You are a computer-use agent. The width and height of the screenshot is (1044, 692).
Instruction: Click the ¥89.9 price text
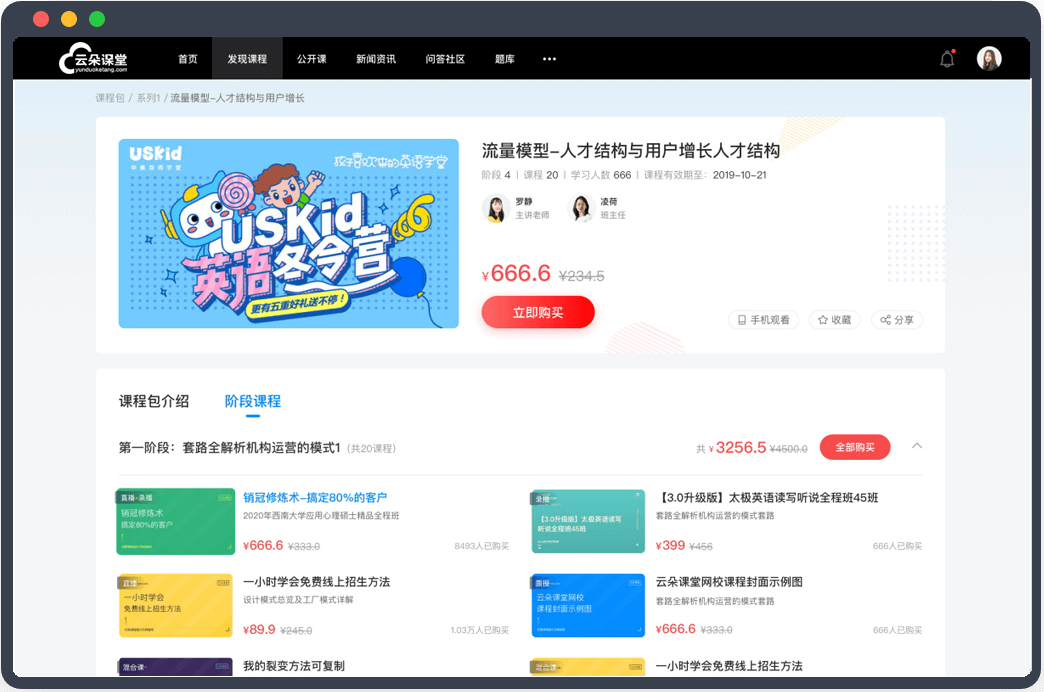click(x=259, y=629)
